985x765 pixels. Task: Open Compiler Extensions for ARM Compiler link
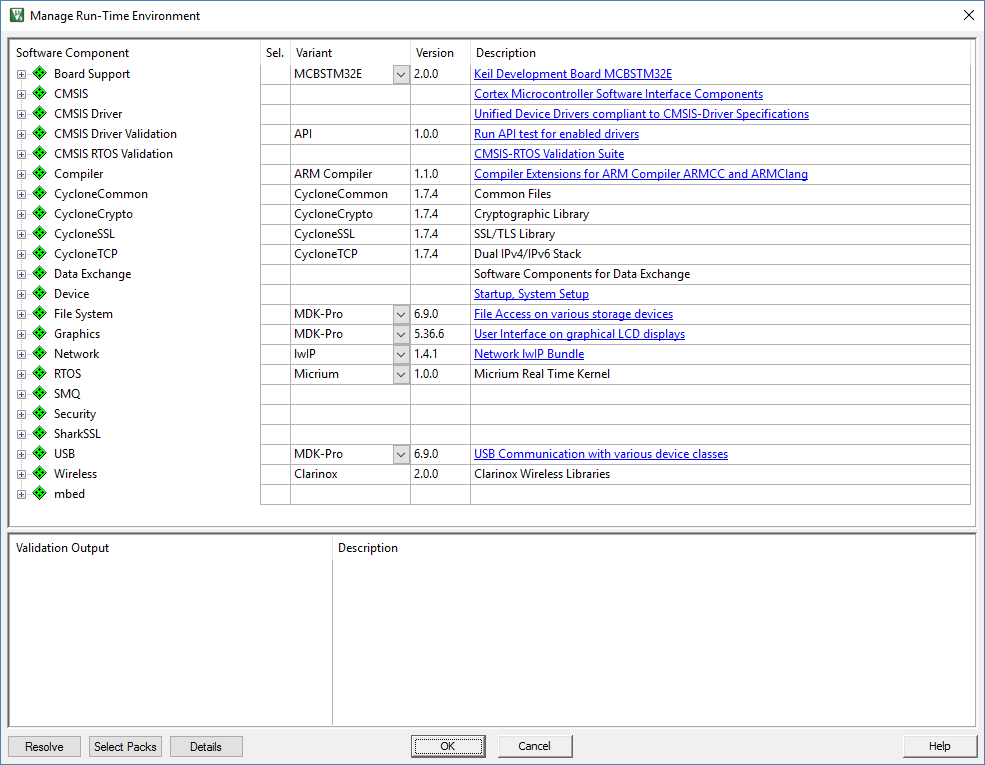click(x=641, y=174)
